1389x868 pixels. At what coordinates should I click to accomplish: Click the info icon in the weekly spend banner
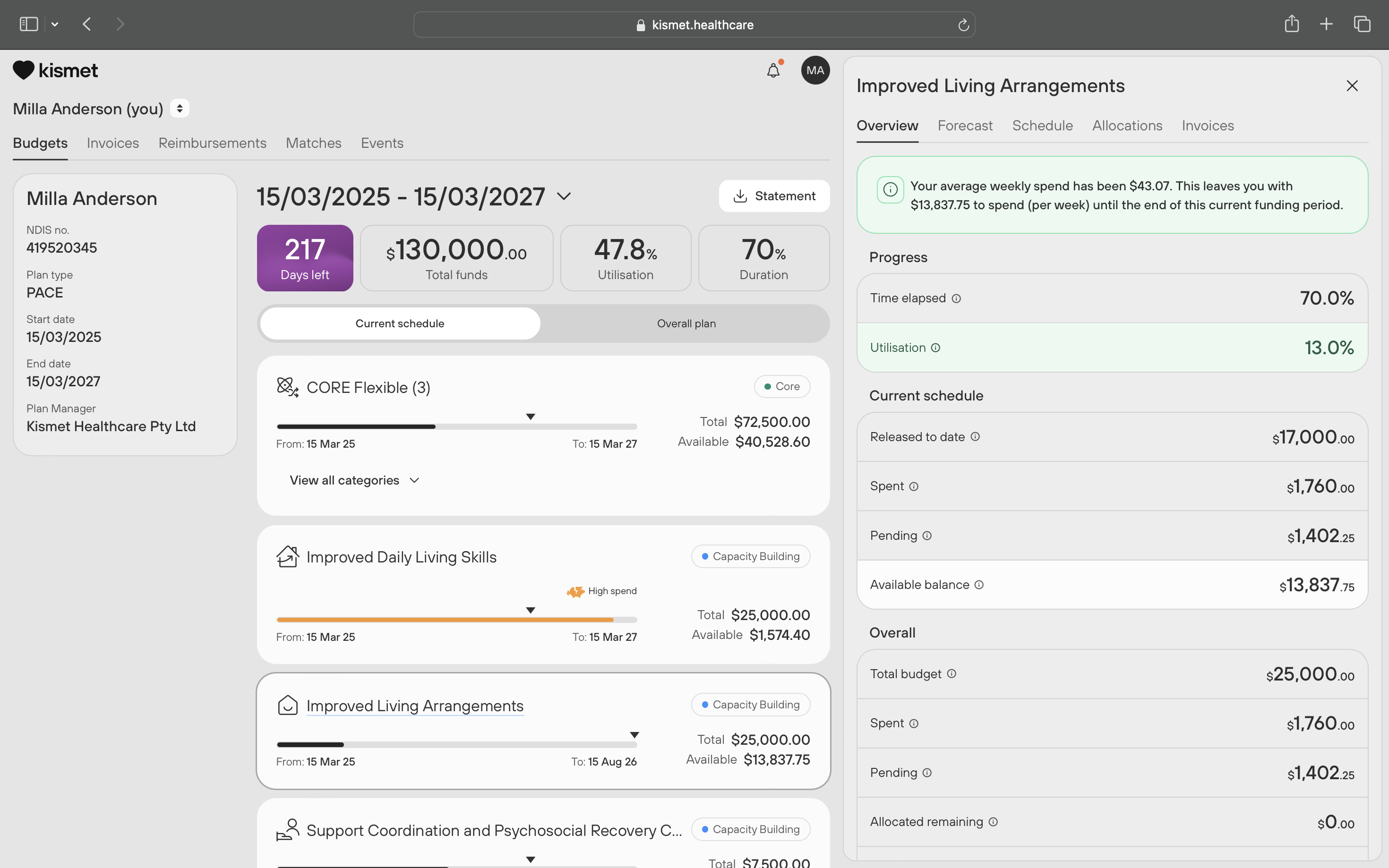coord(890,189)
